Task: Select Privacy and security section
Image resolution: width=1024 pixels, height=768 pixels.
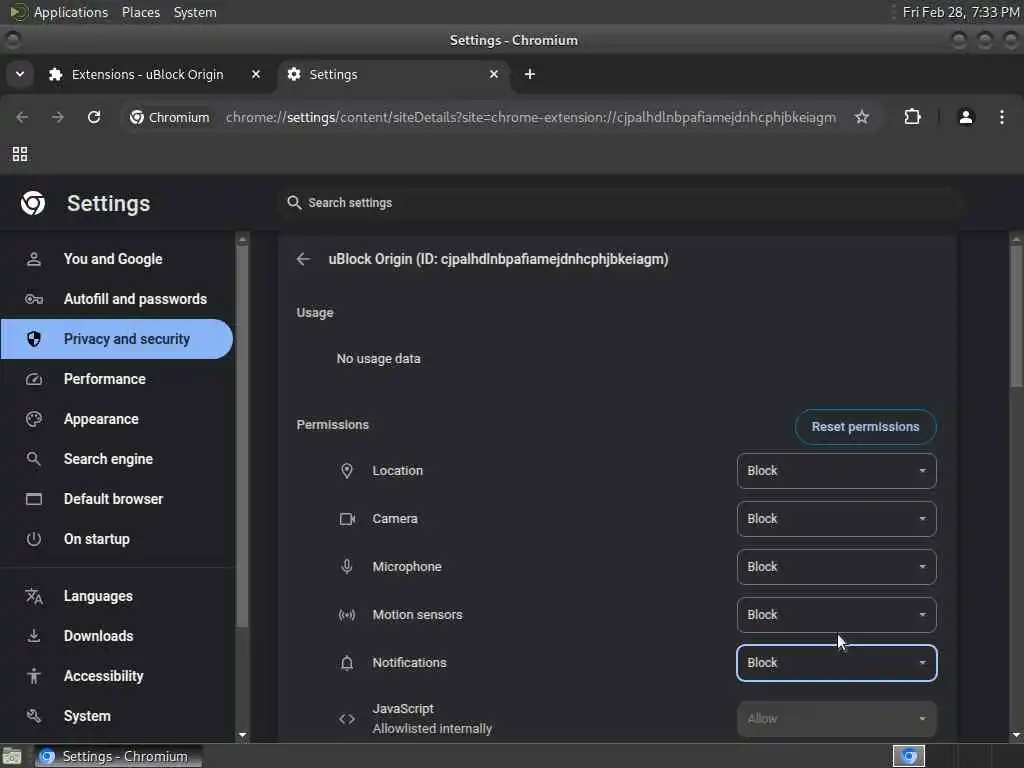Action: pyautogui.click(x=116, y=339)
